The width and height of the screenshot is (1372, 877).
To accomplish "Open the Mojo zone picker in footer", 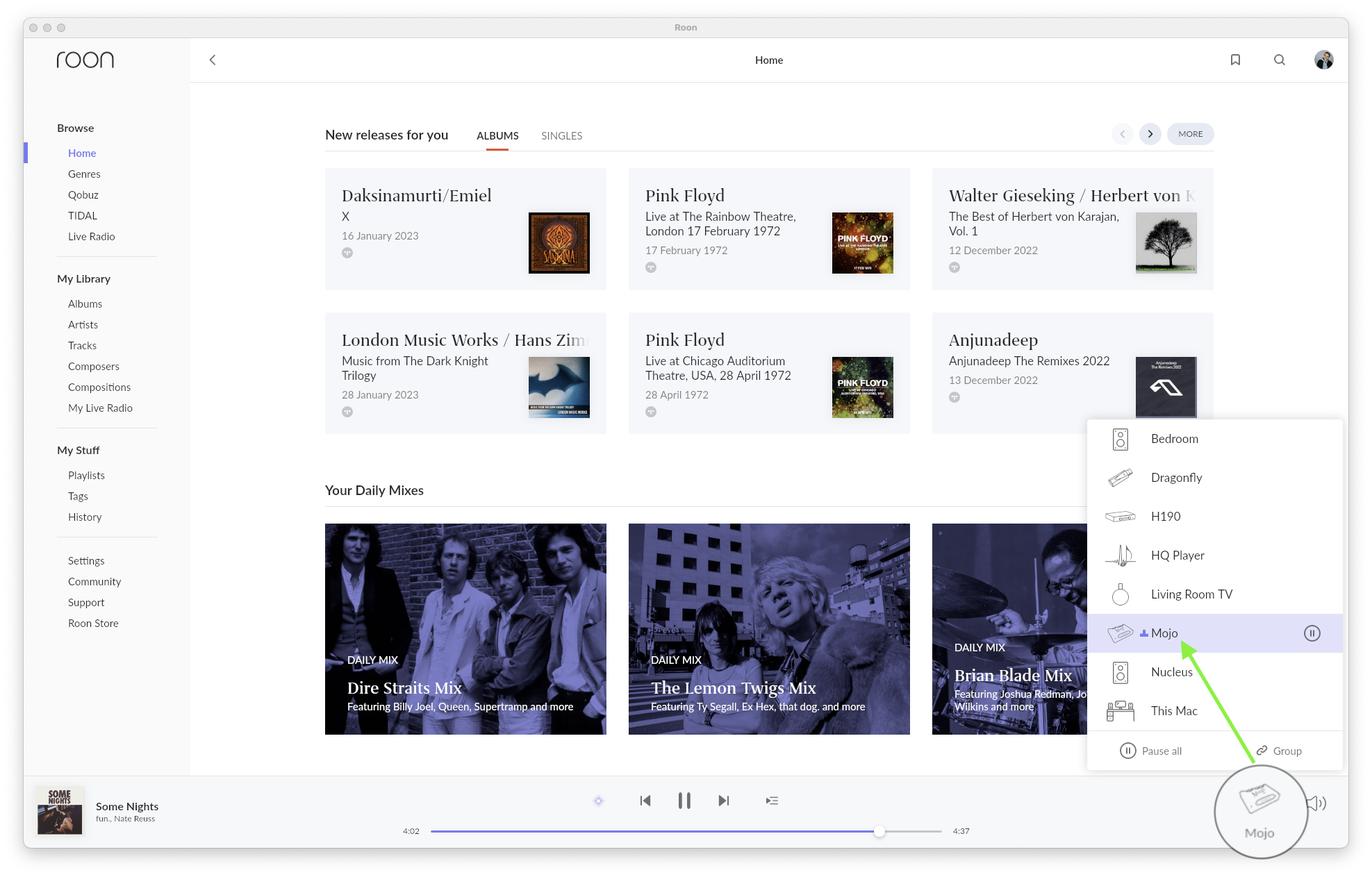I will tap(1259, 810).
